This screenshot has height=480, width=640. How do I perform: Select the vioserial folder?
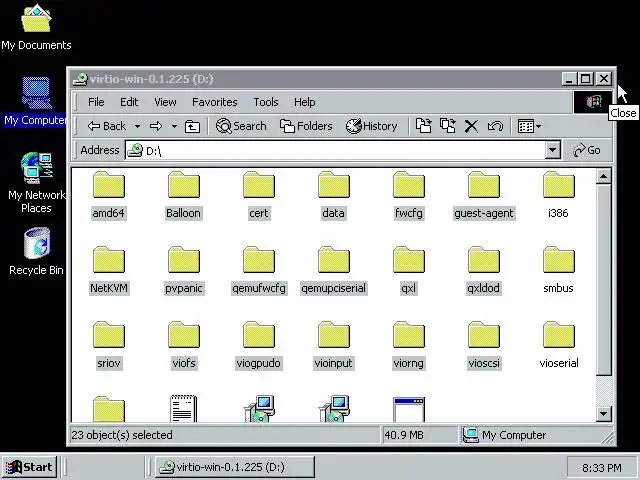click(558, 346)
